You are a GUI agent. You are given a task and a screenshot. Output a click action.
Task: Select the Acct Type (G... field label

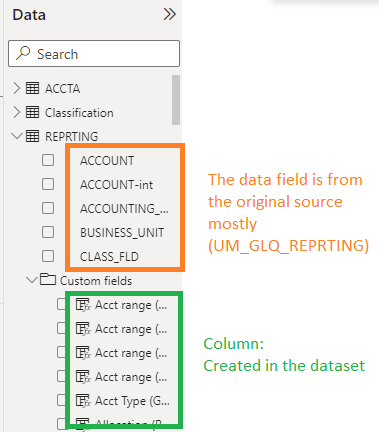132,401
